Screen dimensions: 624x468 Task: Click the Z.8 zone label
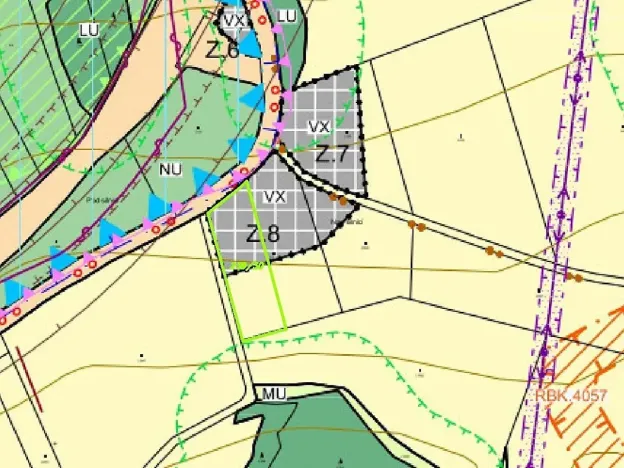coord(263,234)
